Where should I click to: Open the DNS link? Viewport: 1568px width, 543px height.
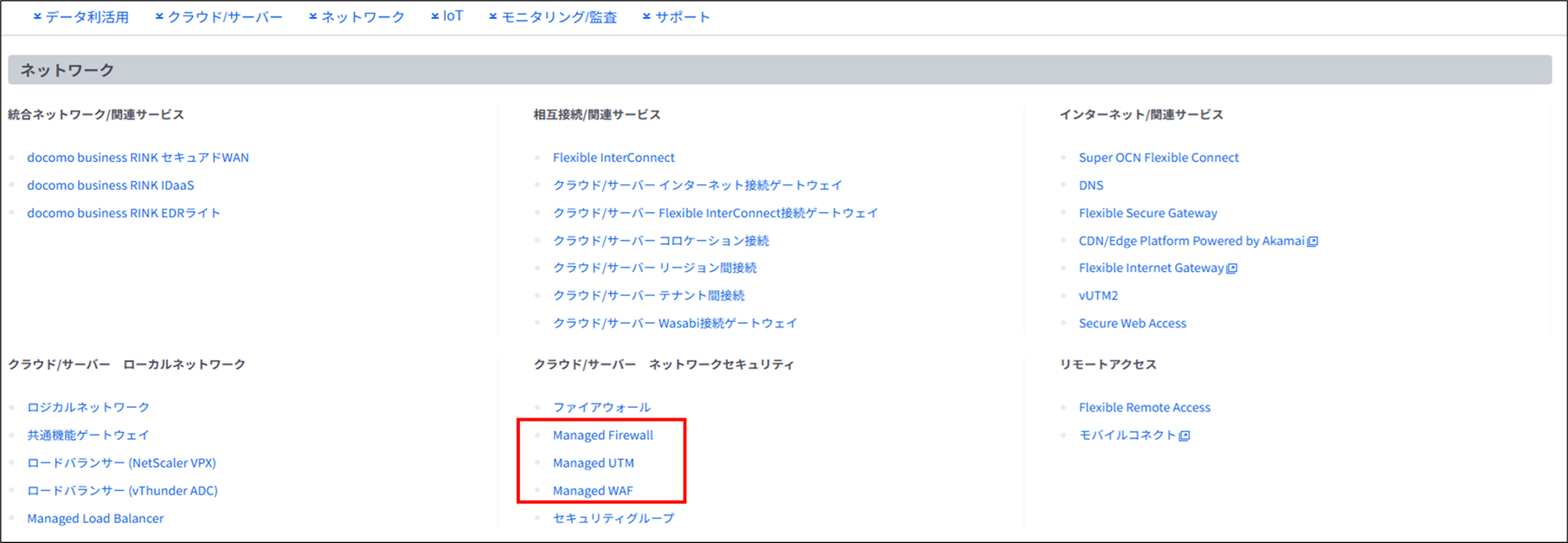click(1090, 185)
